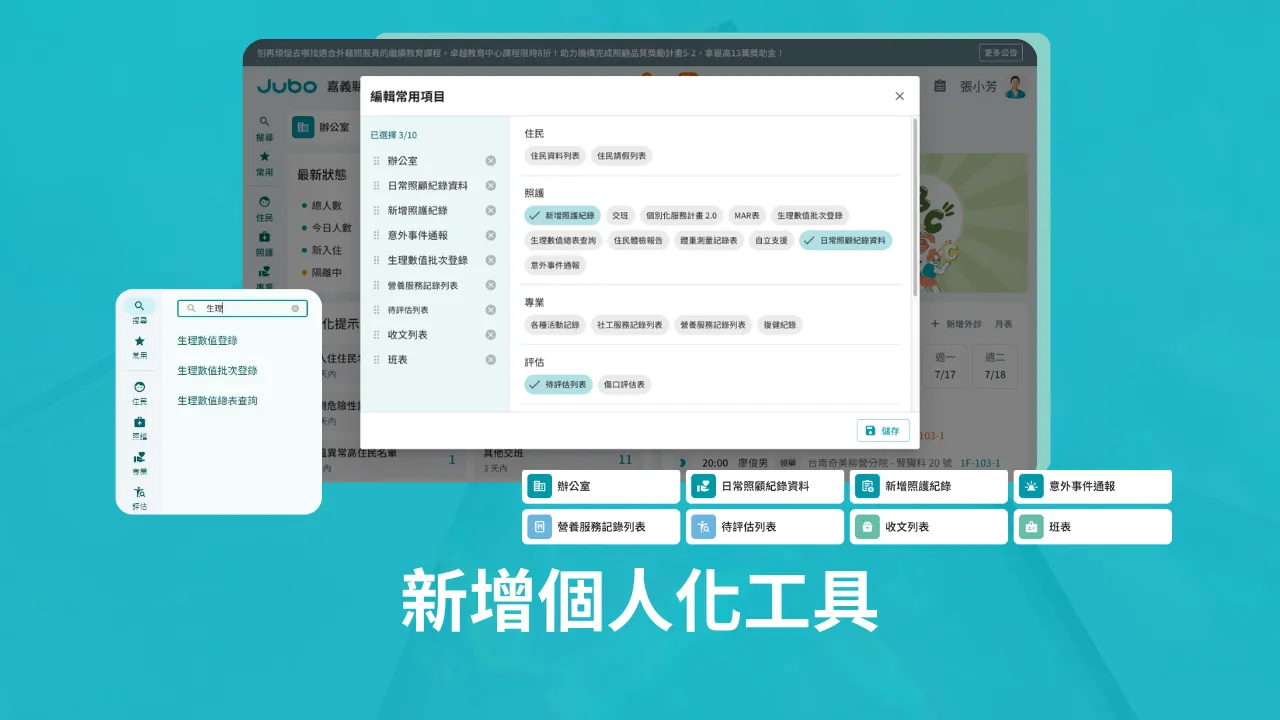The width and height of the screenshot is (1280, 720).
Task: Click the dialog's vertical scrollbar
Action: [x=914, y=208]
